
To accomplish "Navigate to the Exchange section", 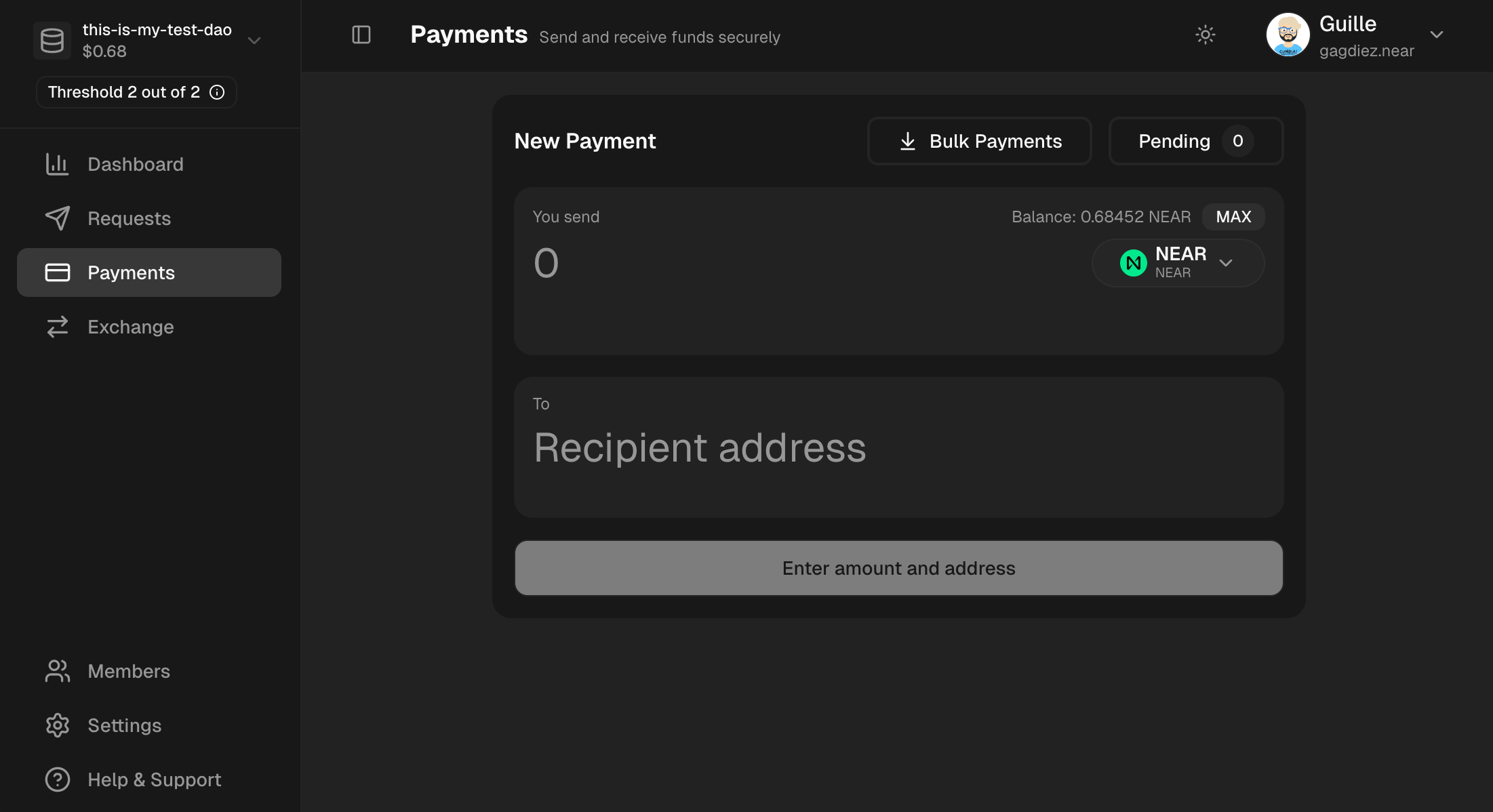I will coord(130,326).
